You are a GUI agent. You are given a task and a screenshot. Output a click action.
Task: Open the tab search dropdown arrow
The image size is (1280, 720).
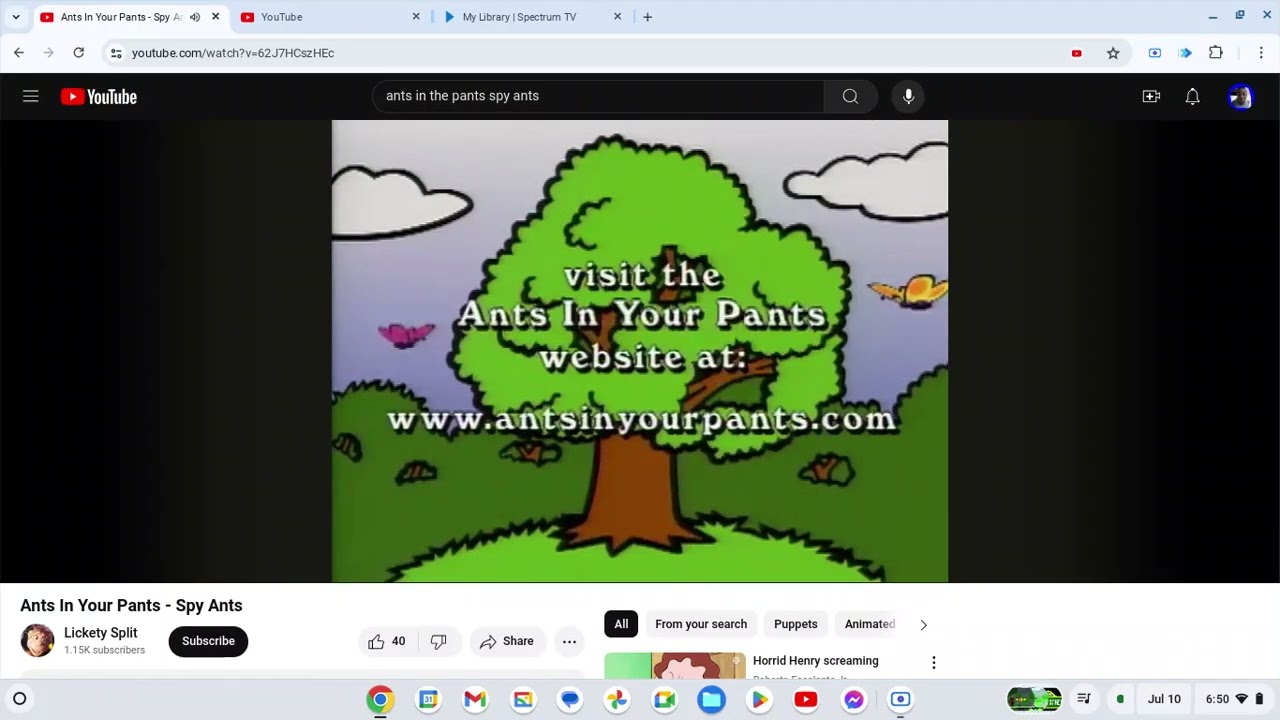coord(15,17)
